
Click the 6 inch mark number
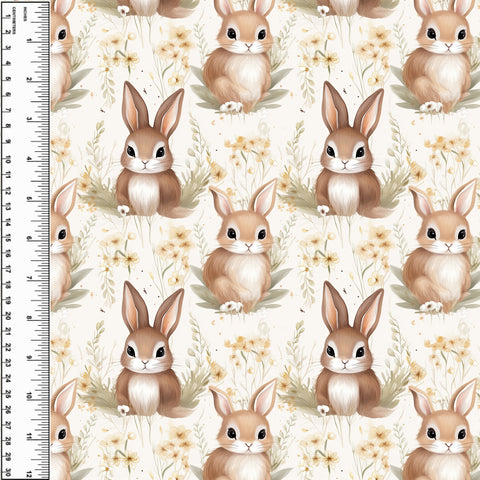[x=29, y=239]
